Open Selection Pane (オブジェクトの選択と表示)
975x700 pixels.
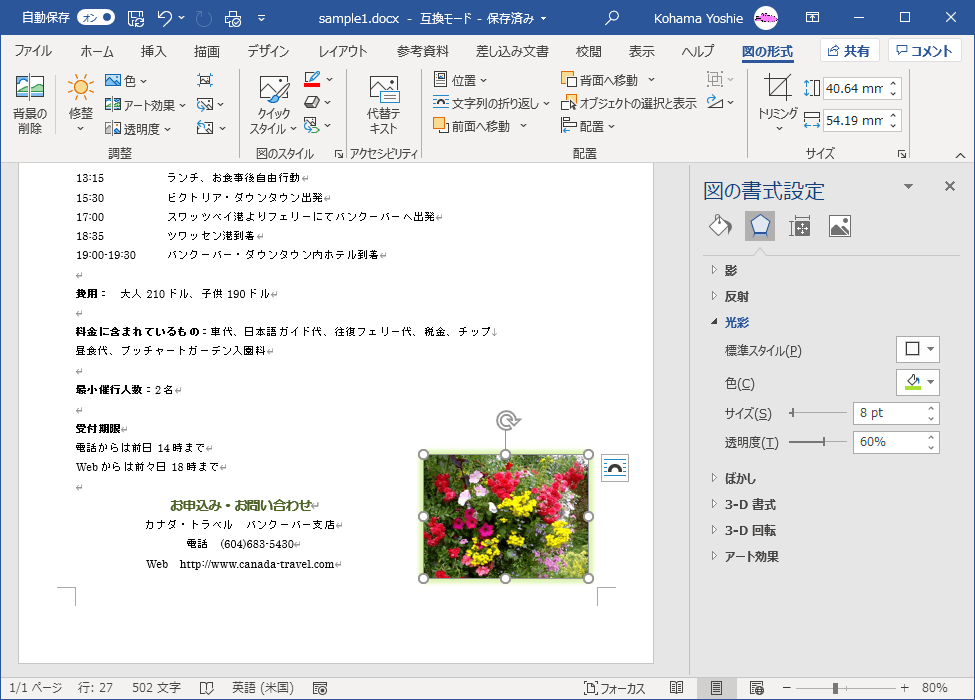click(629, 103)
